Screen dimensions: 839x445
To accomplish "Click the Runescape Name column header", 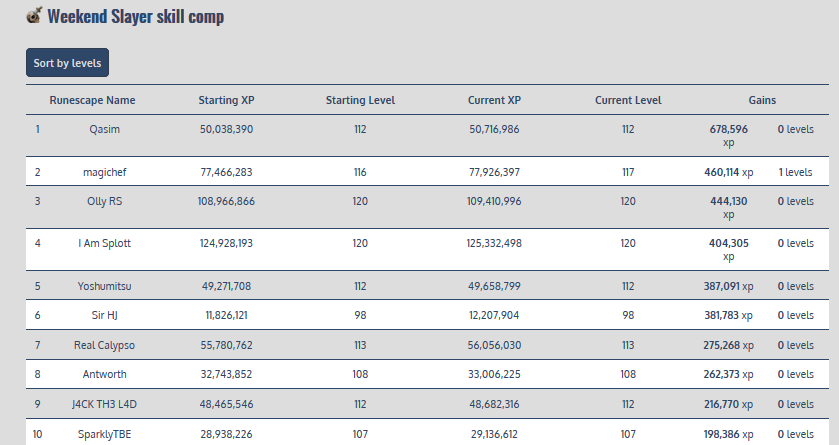I will [92, 100].
